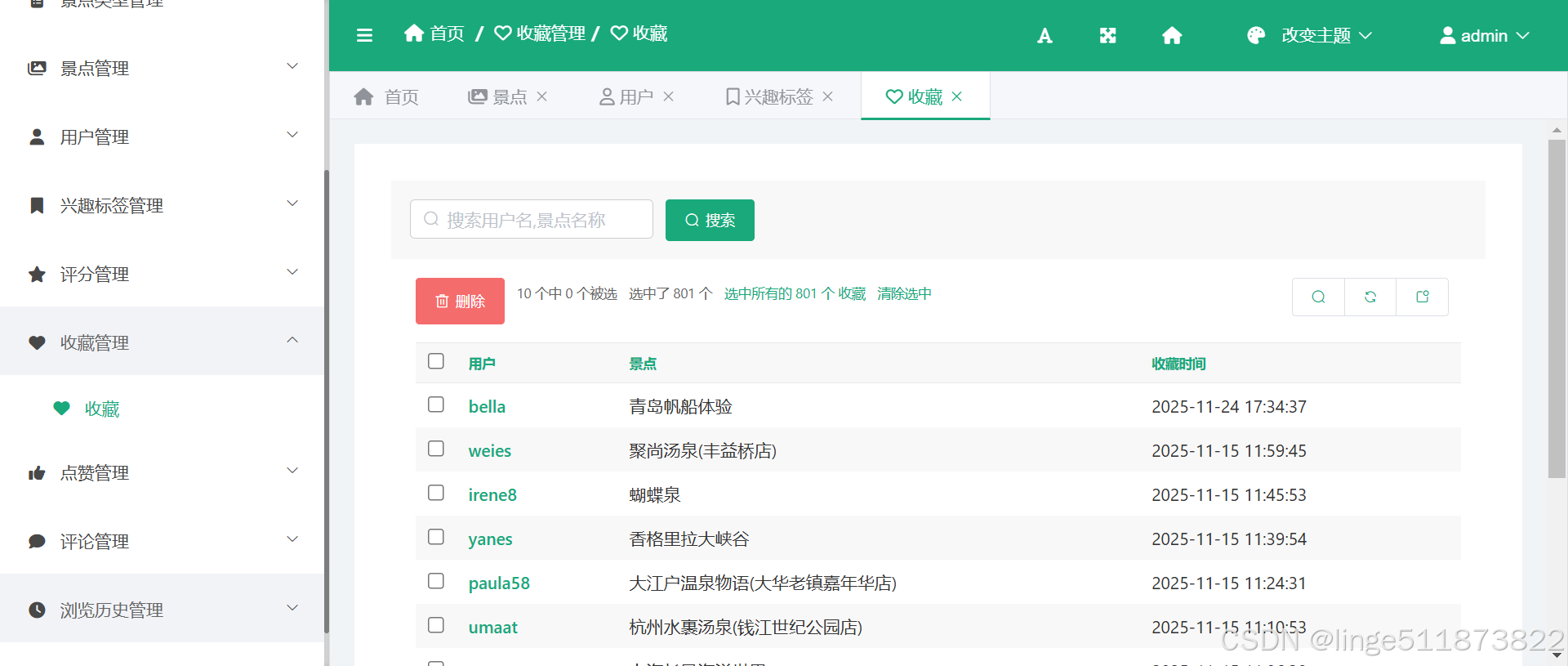The height and width of the screenshot is (666, 1568).
Task: Click the house icon in top bar
Action: [x=1172, y=36]
